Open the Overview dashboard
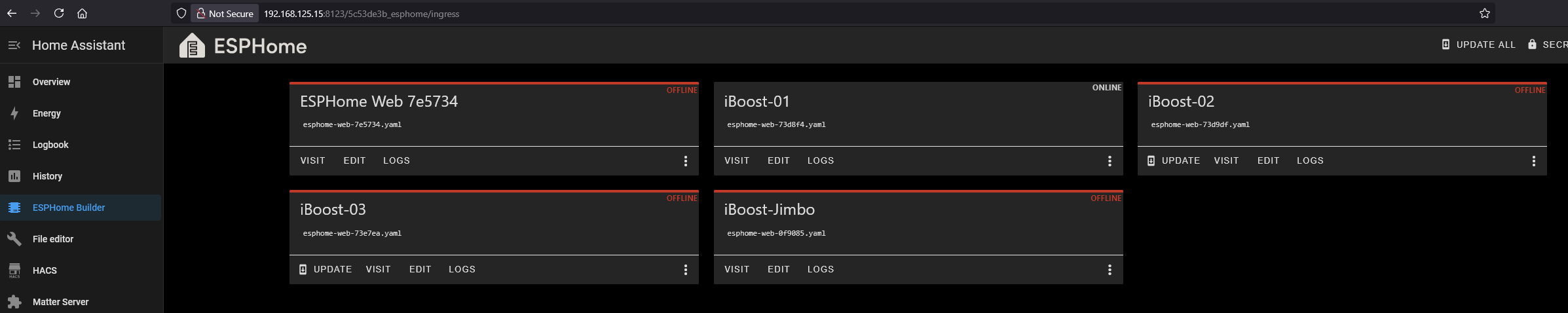The image size is (1568, 313). (81, 82)
